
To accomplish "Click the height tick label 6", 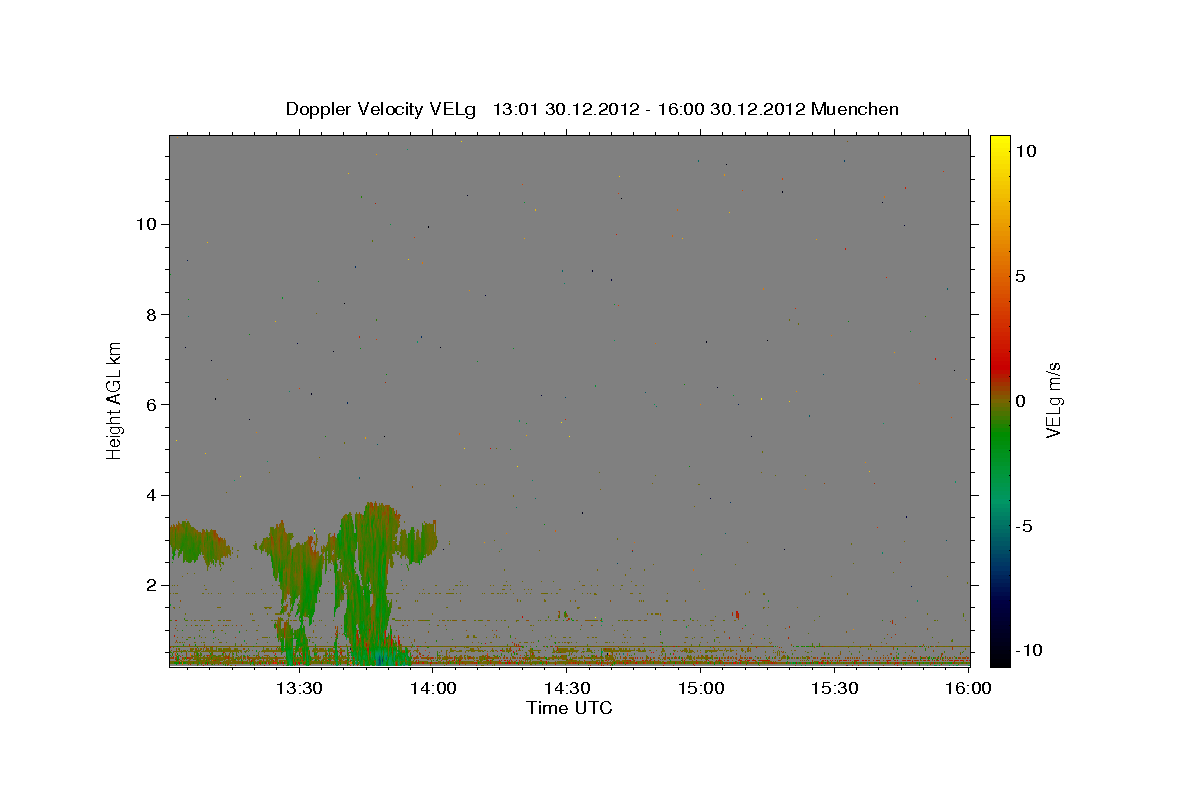I will click(x=150, y=404).
